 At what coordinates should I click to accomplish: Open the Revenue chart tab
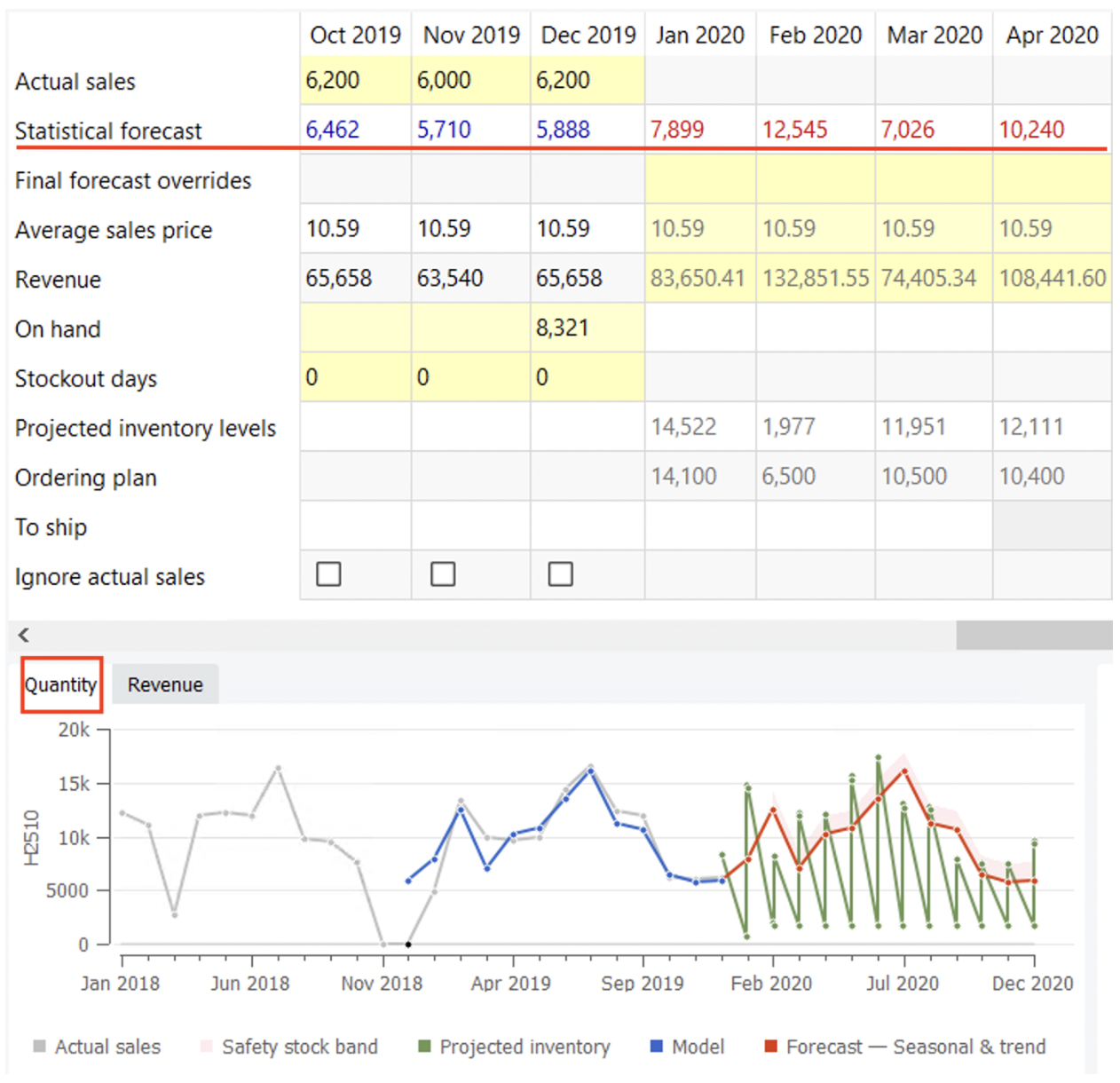coord(165,684)
